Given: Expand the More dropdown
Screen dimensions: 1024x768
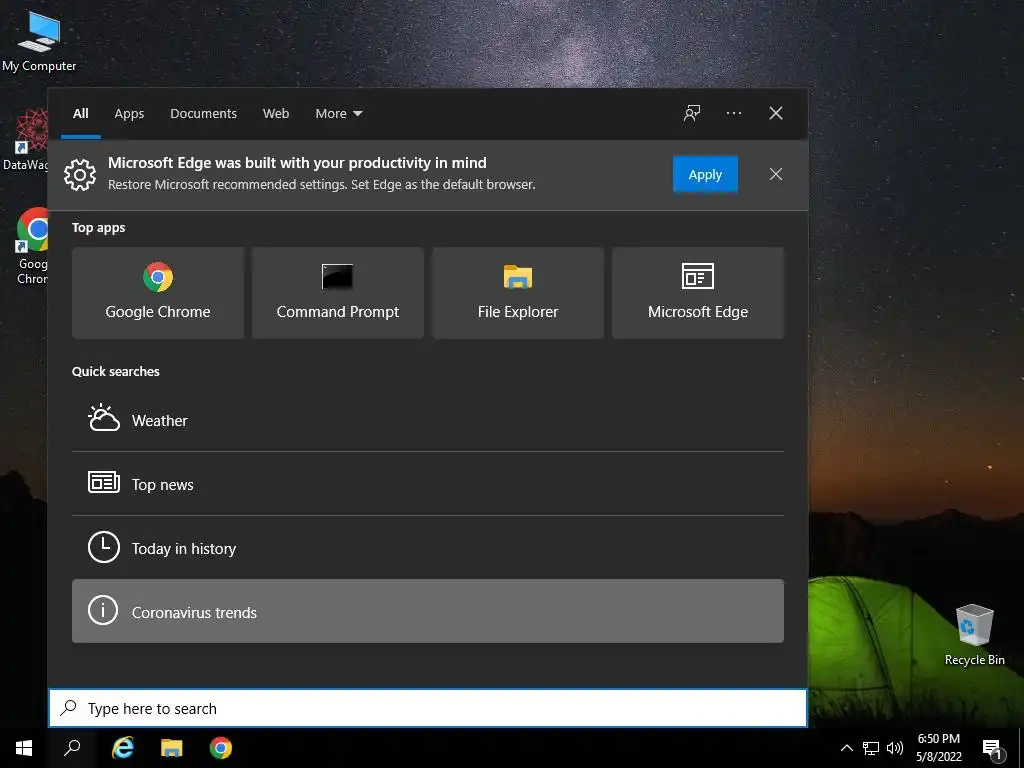Looking at the screenshot, I should click(338, 114).
